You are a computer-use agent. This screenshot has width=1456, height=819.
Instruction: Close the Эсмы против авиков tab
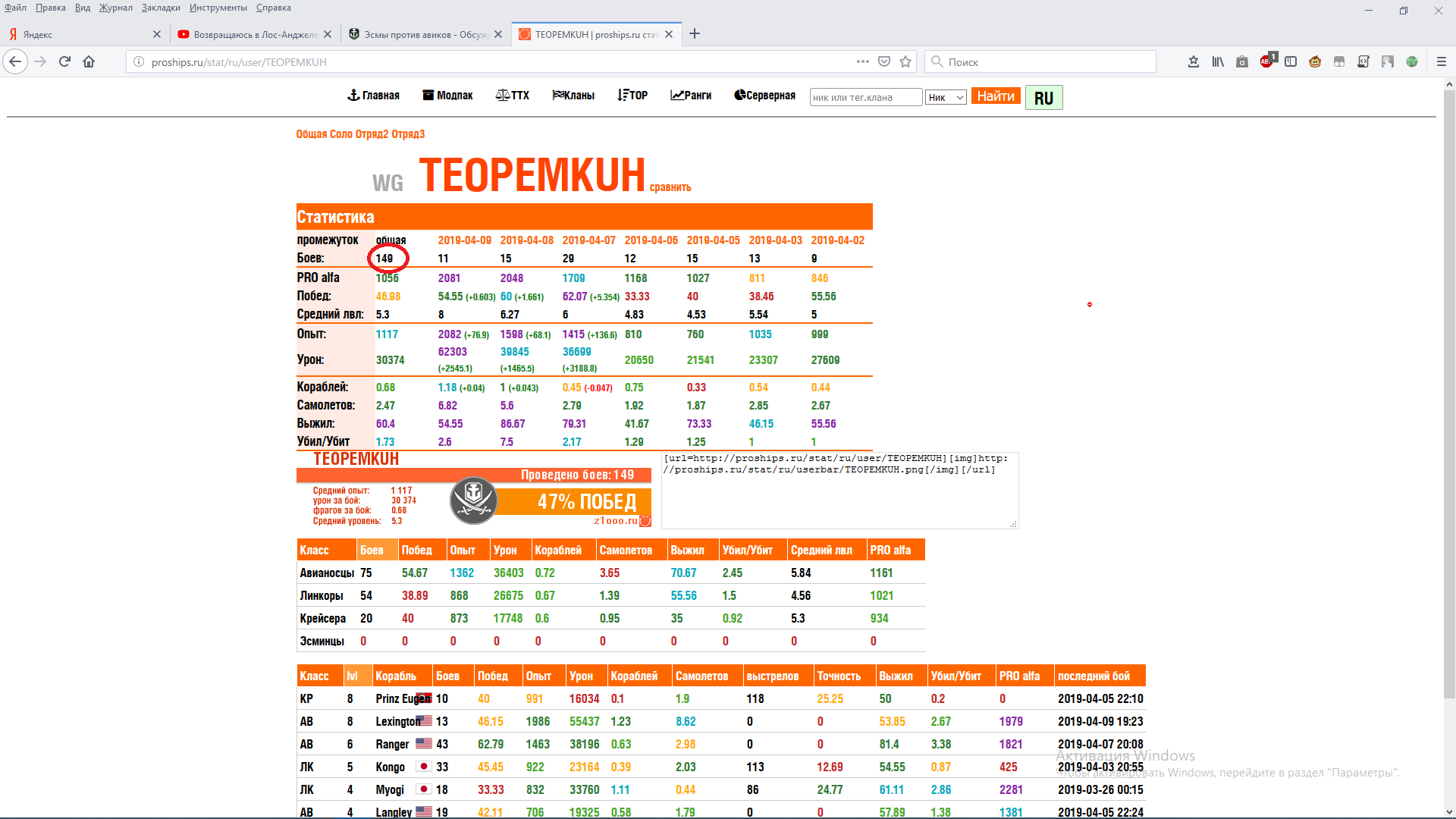click(498, 34)
